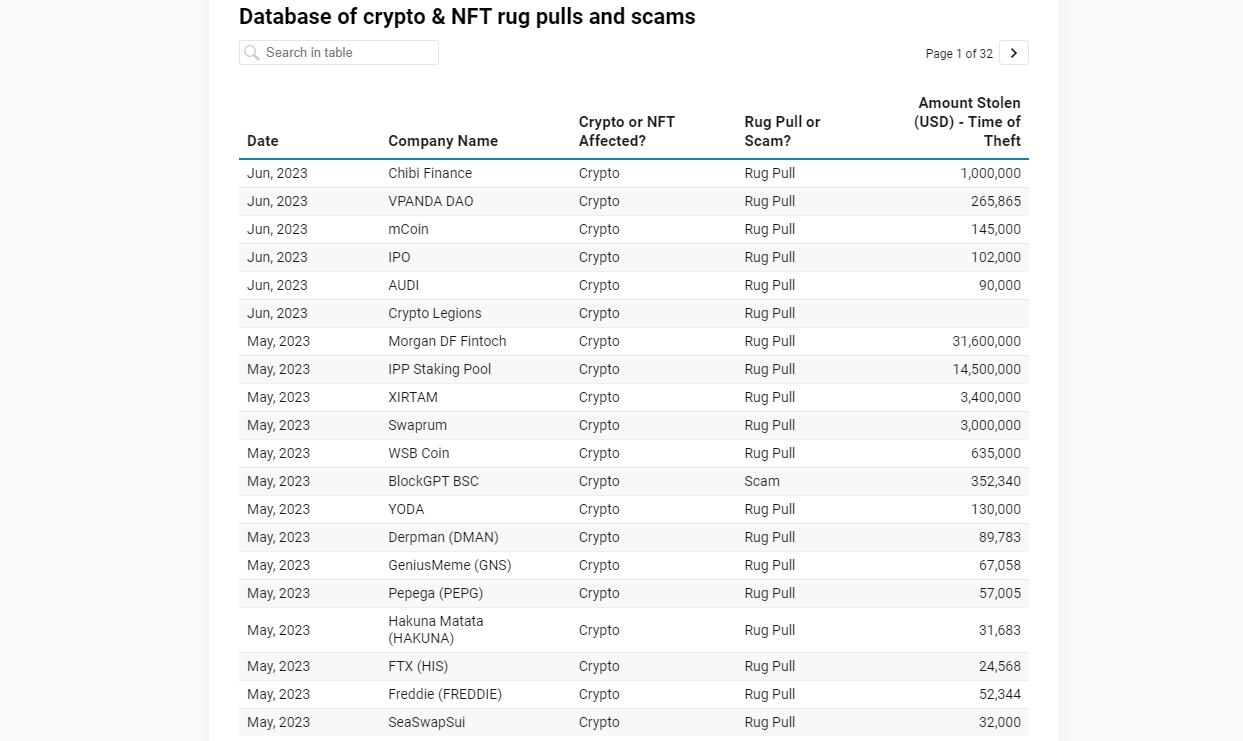
Task: Click the VPANDA DAO company name
Action: (x=431, y=201)
